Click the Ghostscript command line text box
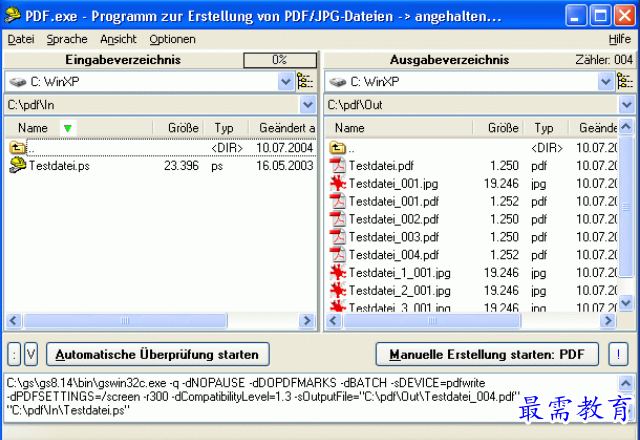640x440 pixels. (x=310, y=397)
